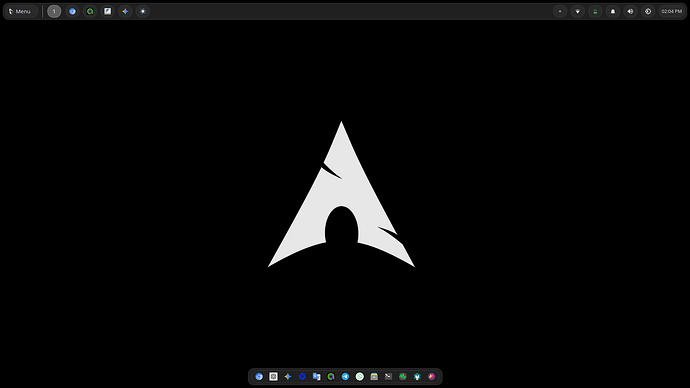Open the file manager from the dock

point(374,377)
